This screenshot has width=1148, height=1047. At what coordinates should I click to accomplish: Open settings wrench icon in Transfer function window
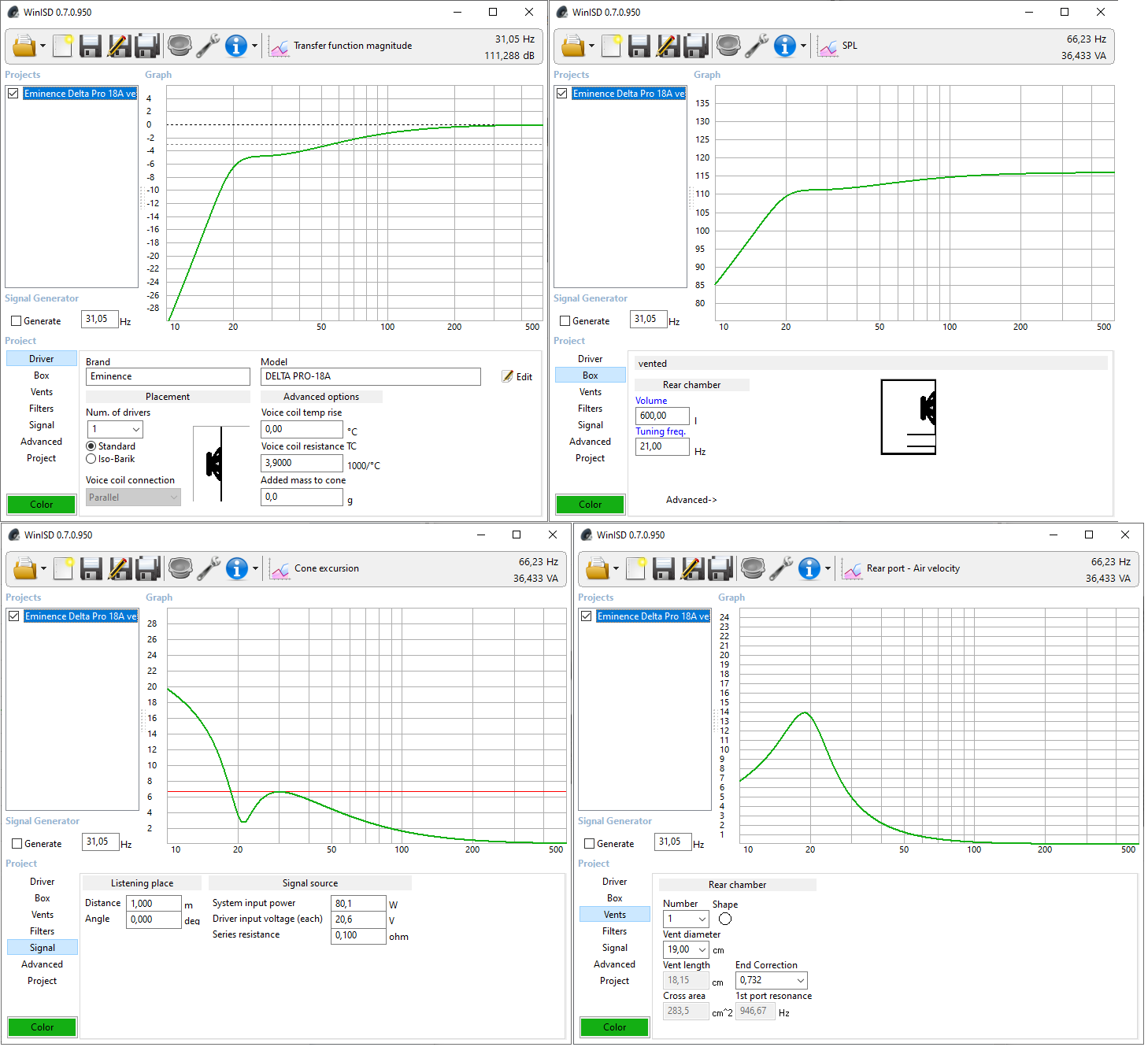click(x=208, y=46)
